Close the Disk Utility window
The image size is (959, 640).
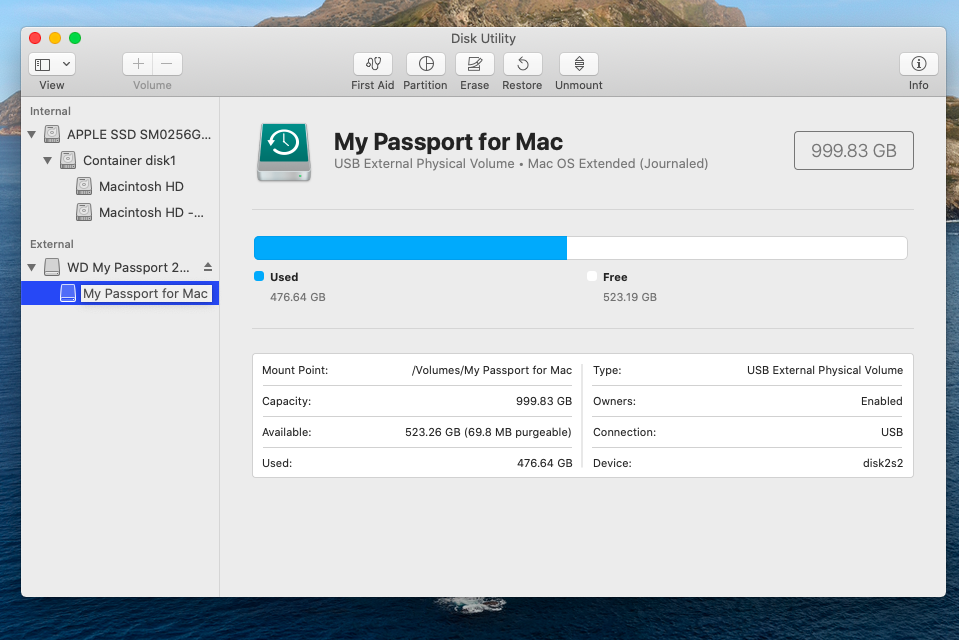click(x=35, y=38)
